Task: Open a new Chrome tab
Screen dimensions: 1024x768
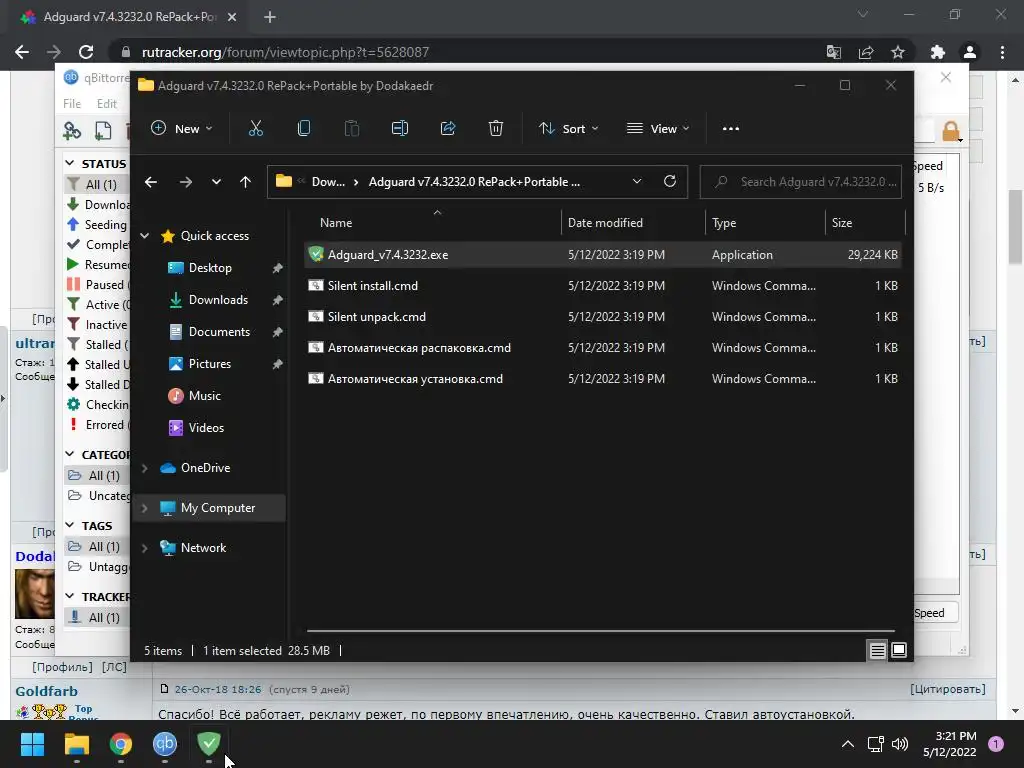Action: coord(270,17)
